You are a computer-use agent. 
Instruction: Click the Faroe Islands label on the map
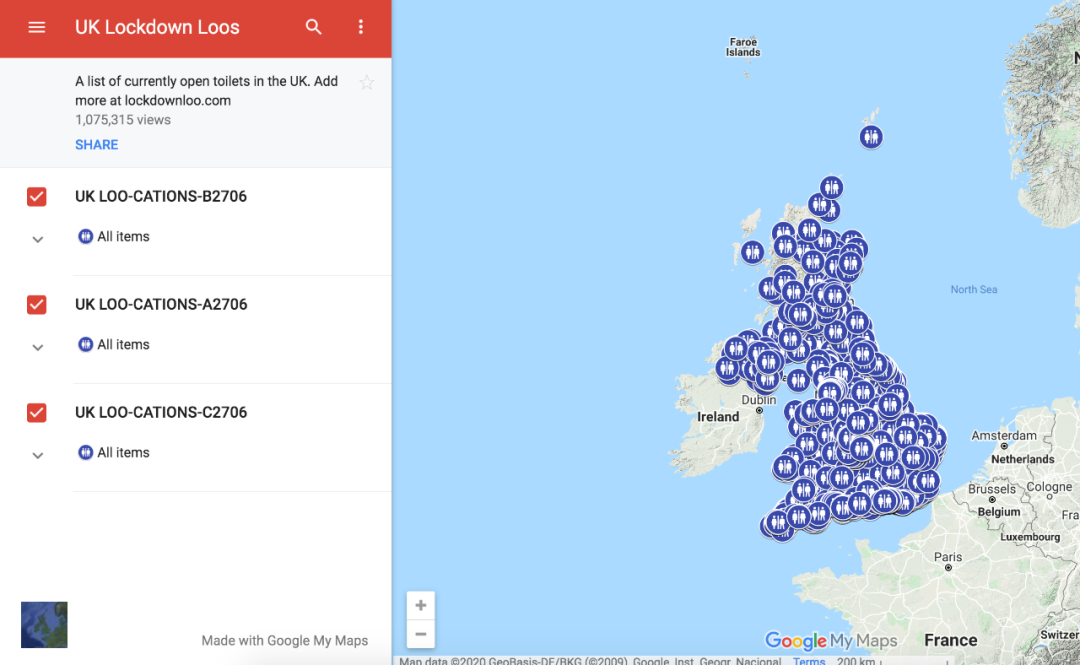(743, 47)
